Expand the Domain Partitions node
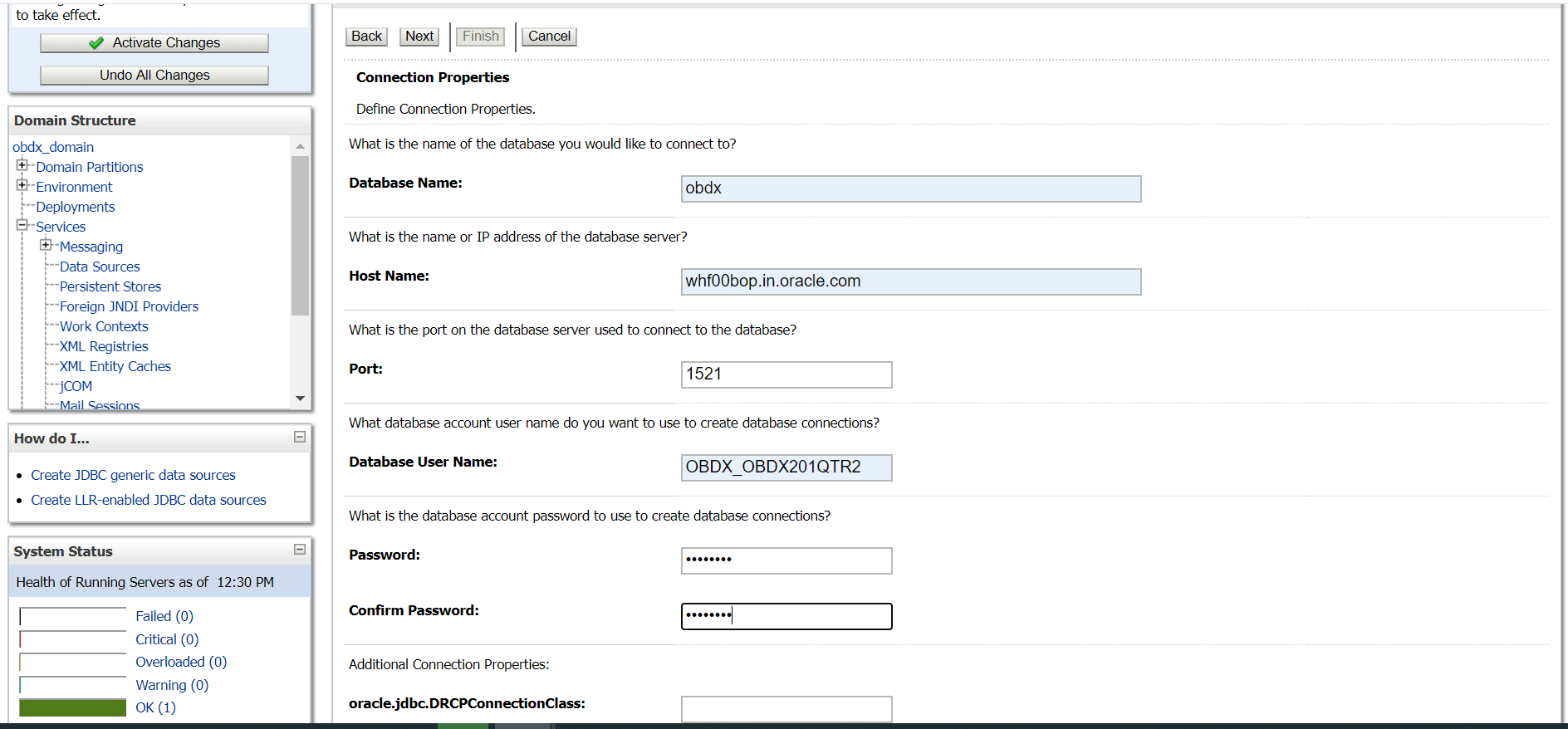This screenshot has width=1568, height=729. point(22,165)
